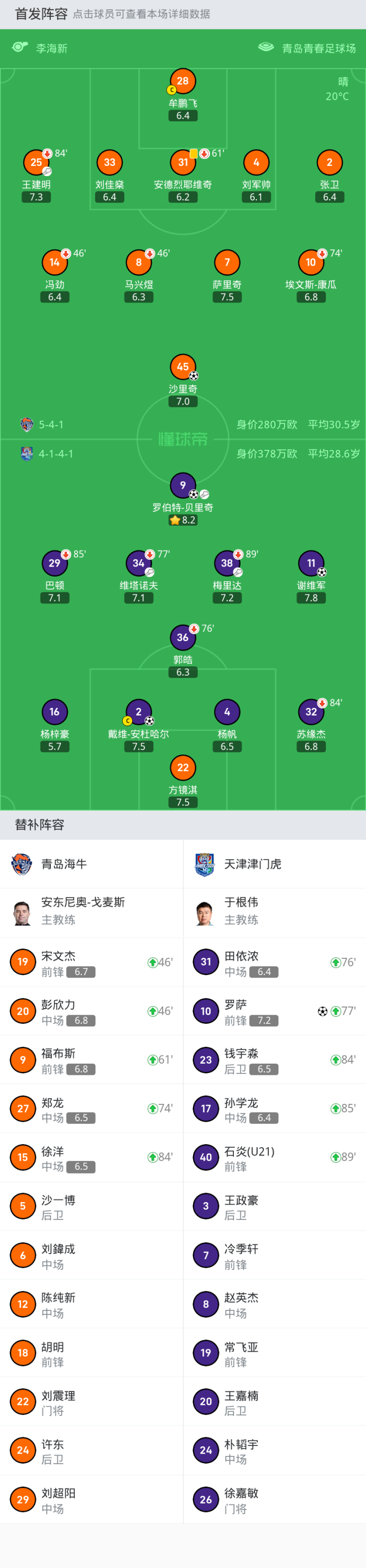Select 谢维军 number 11 player circle
This screenshot has height=1568, width=366.
point(311,563)
